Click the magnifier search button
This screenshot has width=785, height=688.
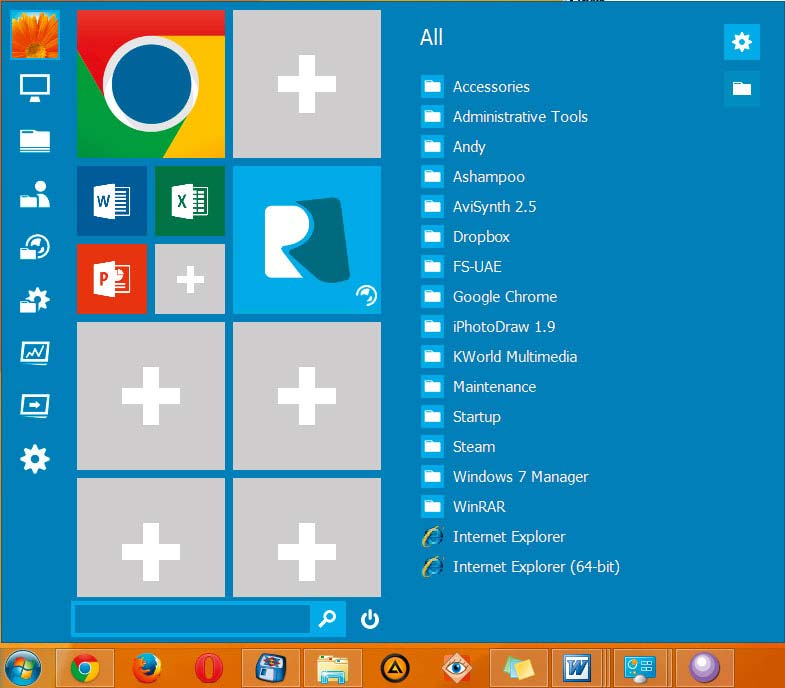coord(327,619)
